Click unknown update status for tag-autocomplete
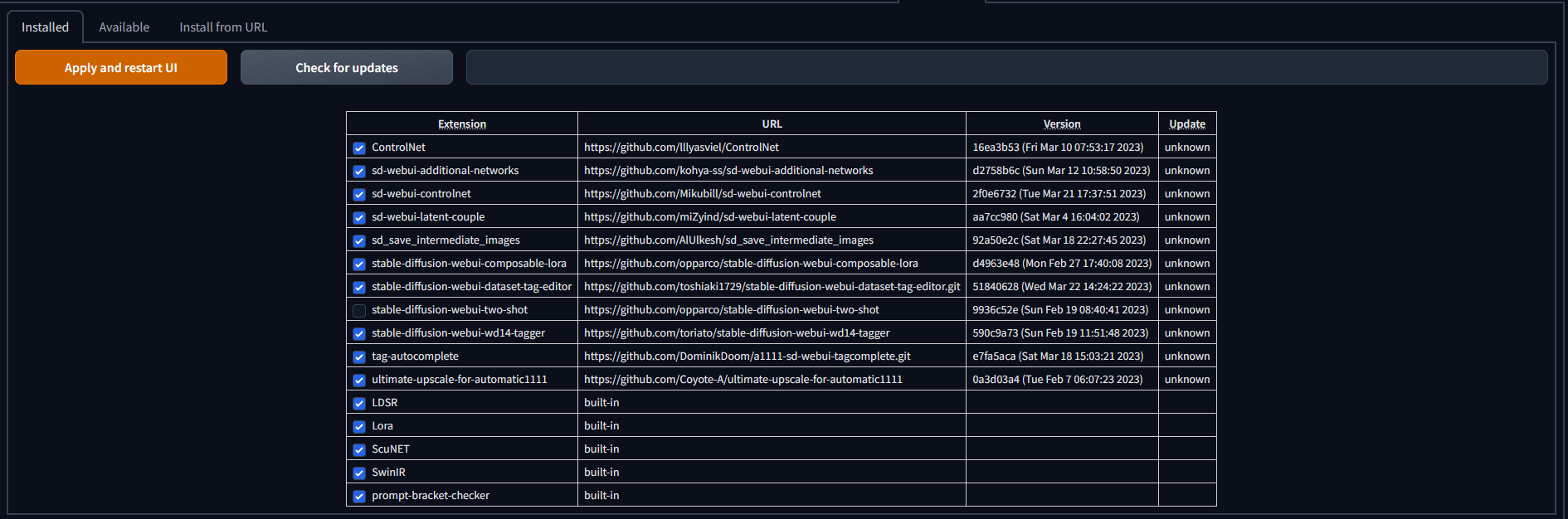The image size is (1568, 519). click(1187, 356)
